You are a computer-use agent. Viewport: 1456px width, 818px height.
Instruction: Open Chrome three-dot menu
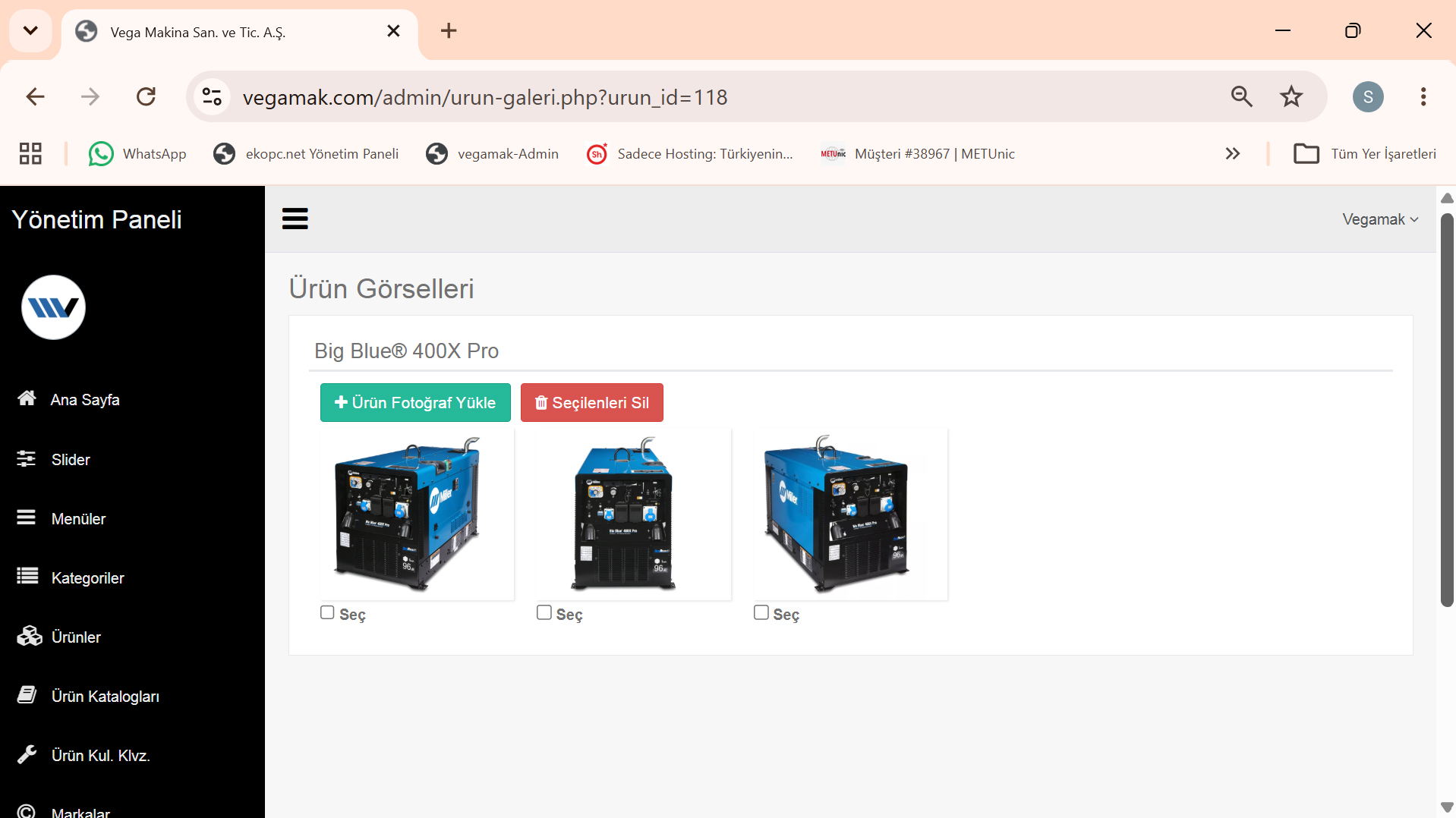[x=1423, y=96]
